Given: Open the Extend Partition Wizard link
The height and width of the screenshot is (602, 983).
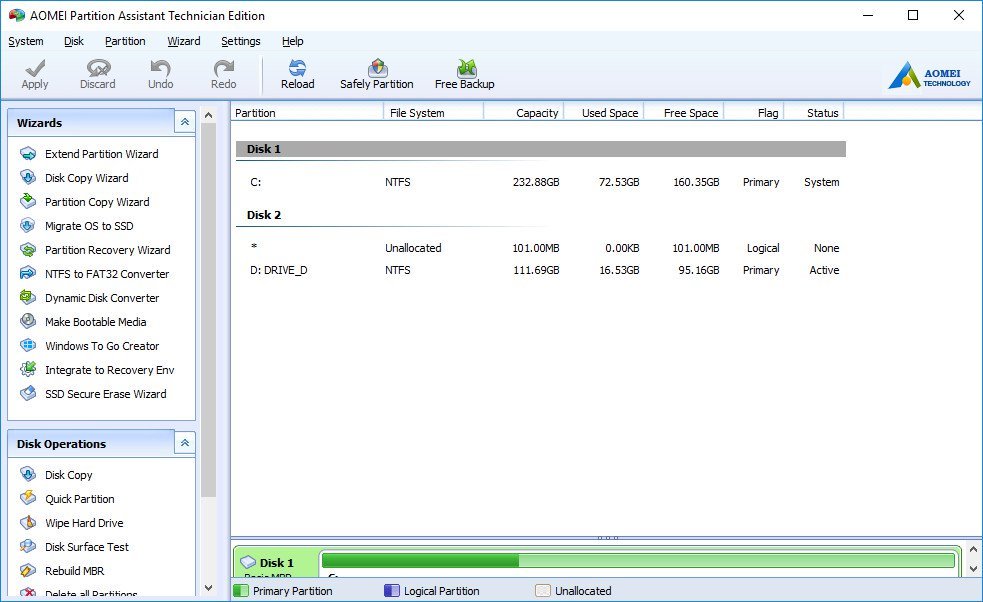Looking at the screenshot, I should (101, 154).
